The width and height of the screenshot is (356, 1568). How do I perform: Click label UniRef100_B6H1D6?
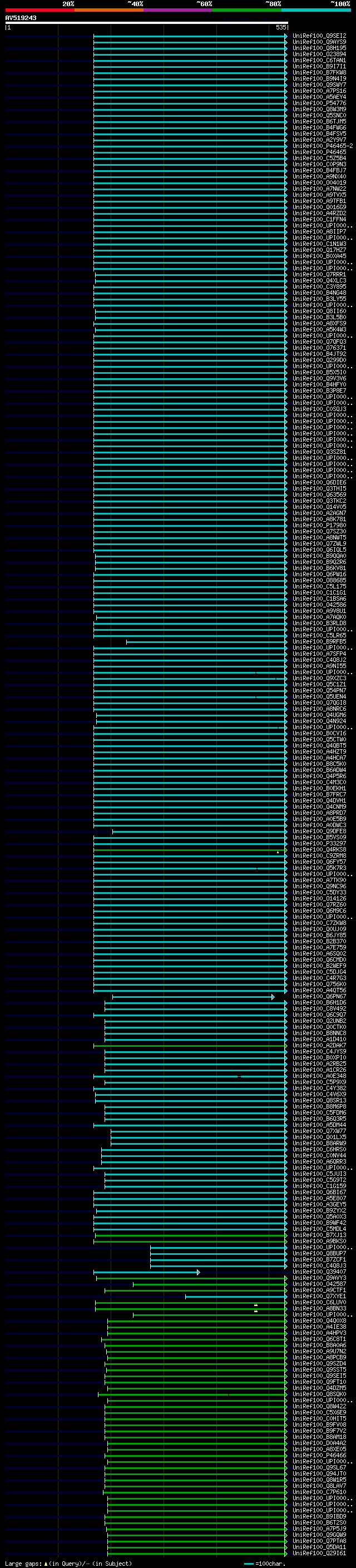(319, 1002)
